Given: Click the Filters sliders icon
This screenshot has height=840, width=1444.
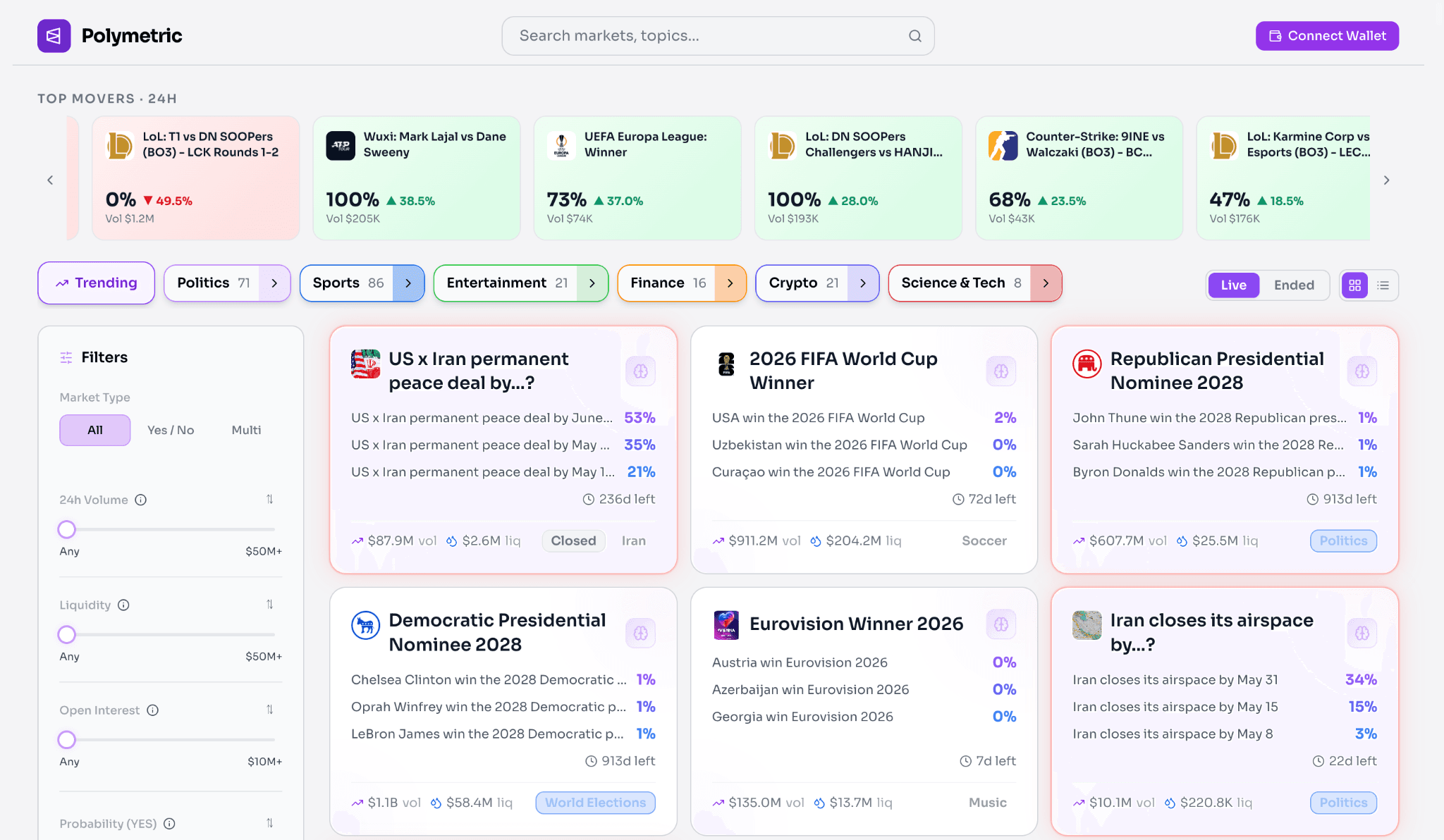Looking at the screenshot, I should [66, 357].
